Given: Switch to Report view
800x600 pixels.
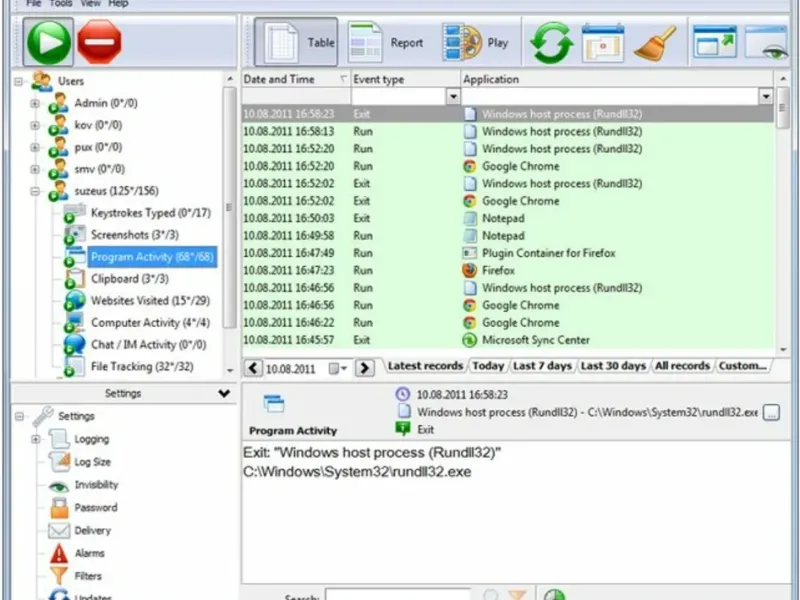Looking at the screenshot, I should point(386,42).
